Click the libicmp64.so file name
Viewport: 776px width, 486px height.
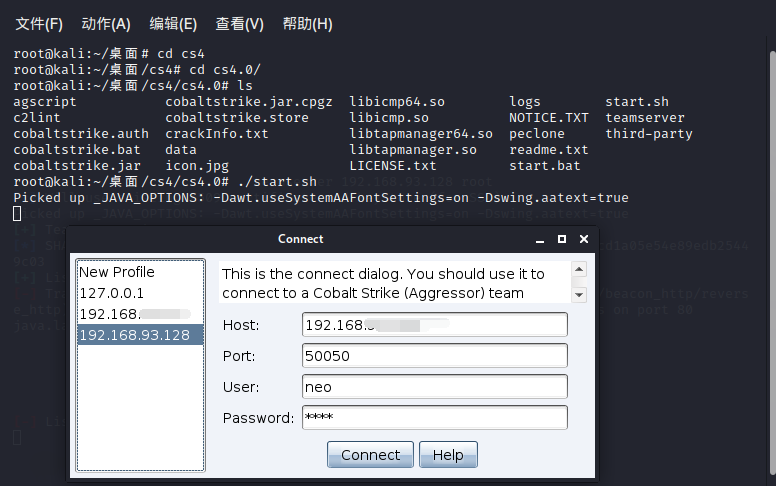point(397,102)
